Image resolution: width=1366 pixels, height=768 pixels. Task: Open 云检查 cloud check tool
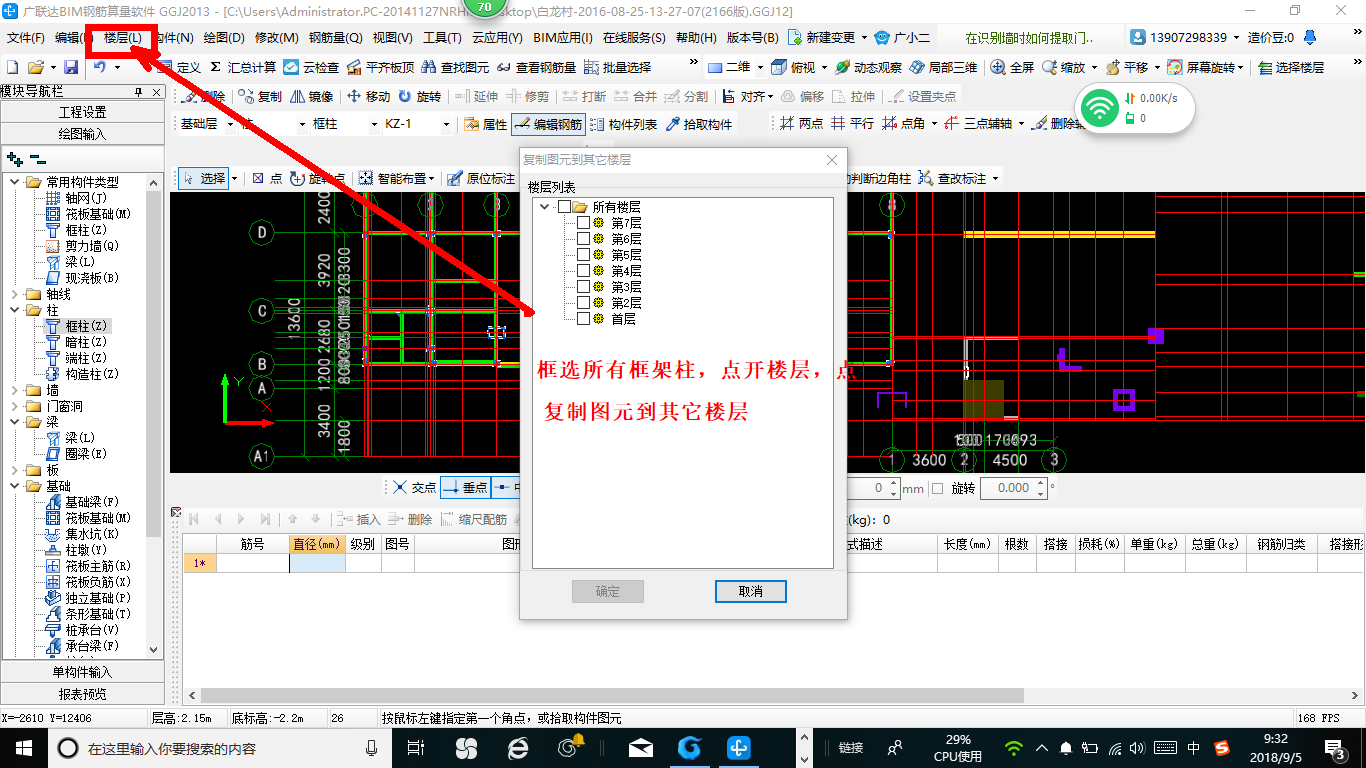(311, 67)
